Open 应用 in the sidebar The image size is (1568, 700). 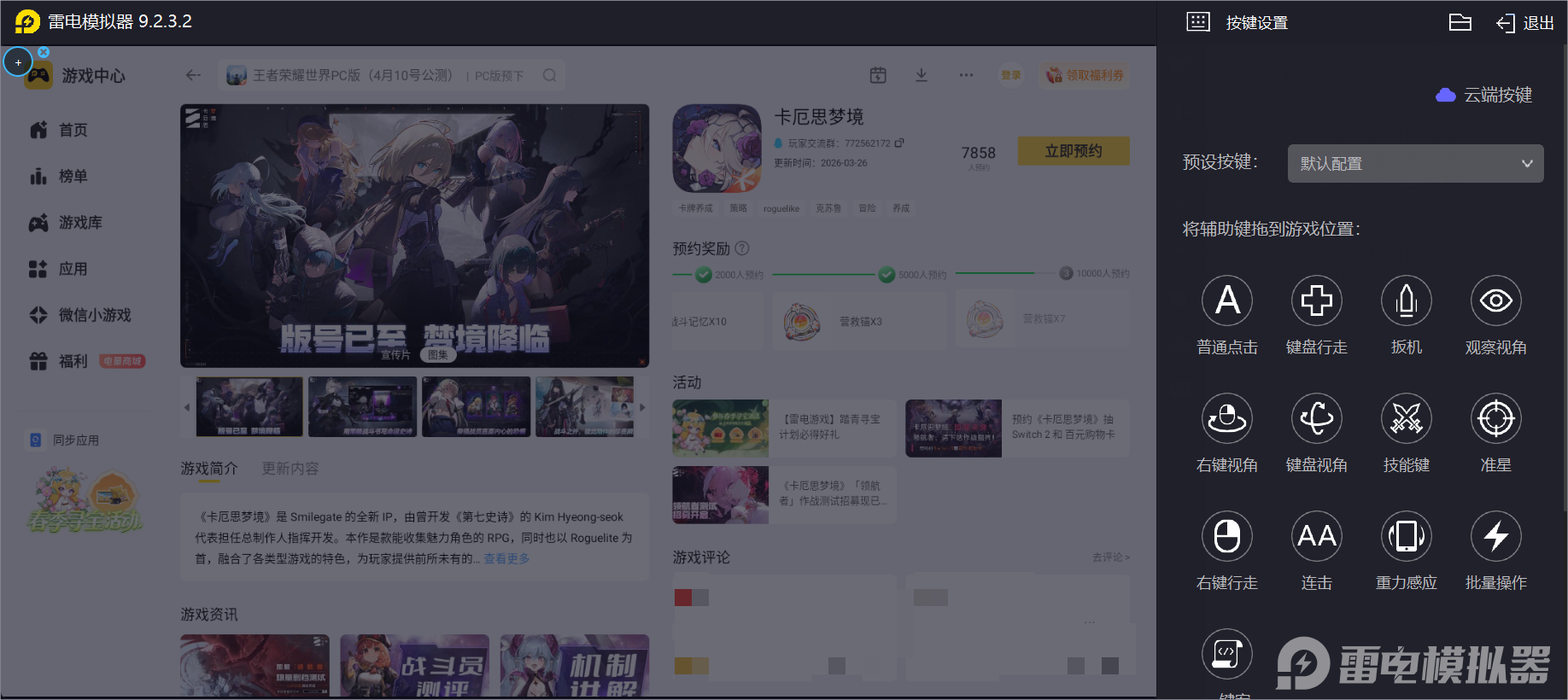[x=60, y=269]
